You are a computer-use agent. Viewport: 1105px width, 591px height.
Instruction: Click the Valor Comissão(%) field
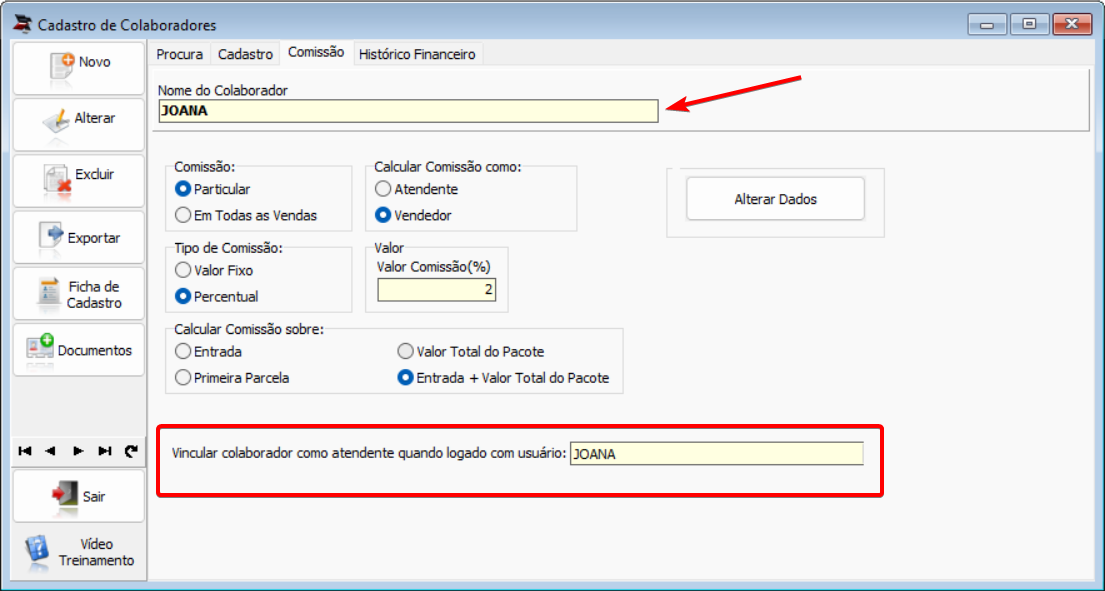coord(436,290)
